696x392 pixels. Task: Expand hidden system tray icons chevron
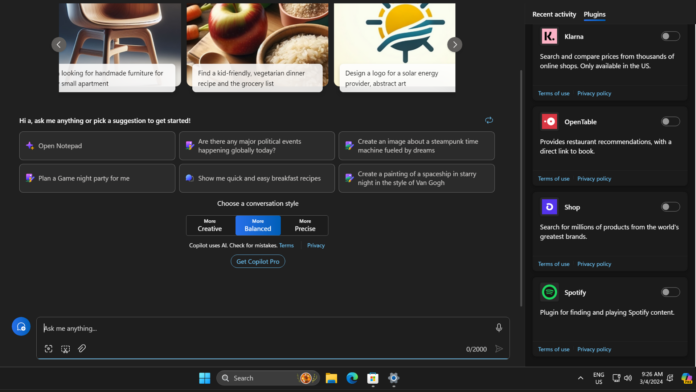580,378
